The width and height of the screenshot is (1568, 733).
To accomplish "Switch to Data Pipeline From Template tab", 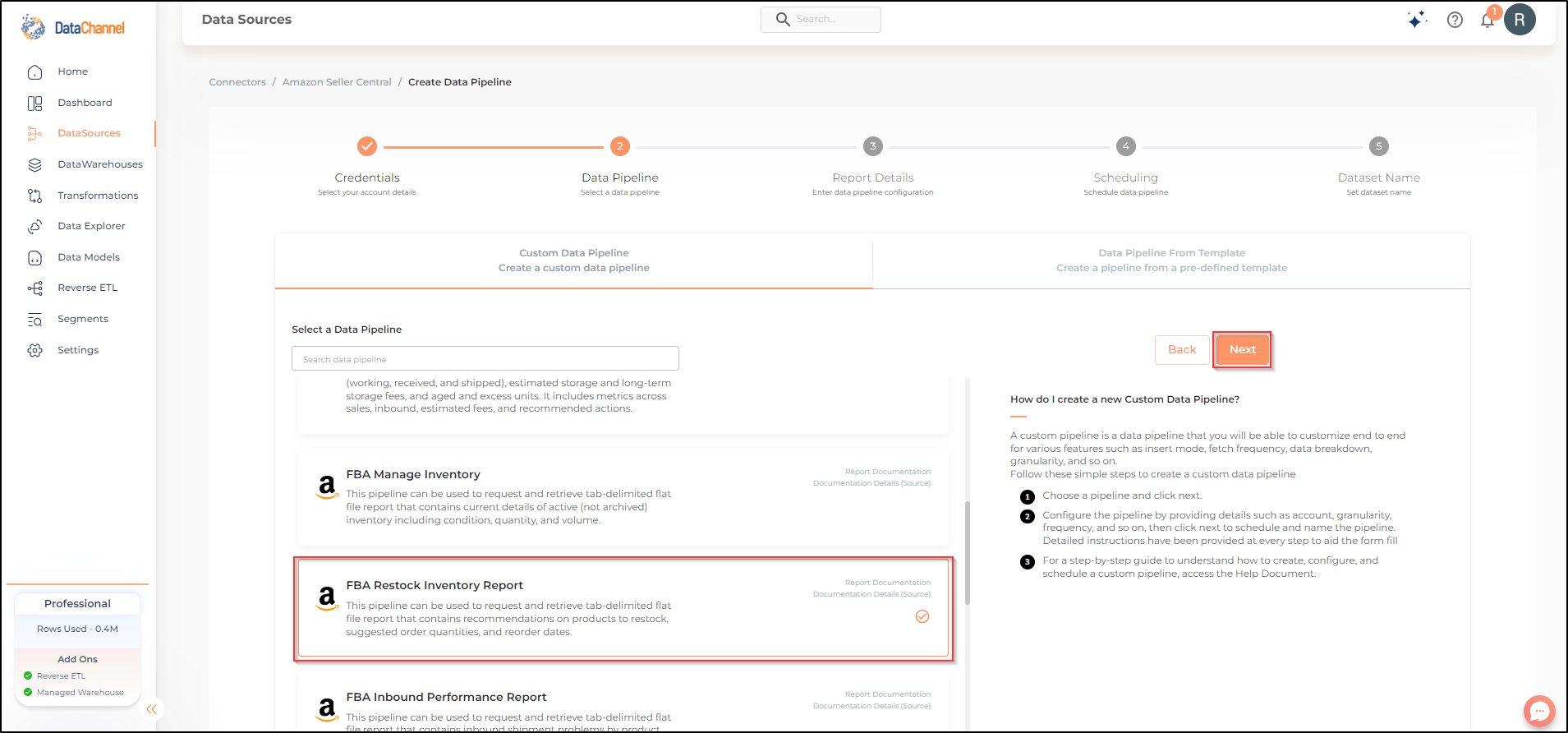I will [x=1172, y=260].
